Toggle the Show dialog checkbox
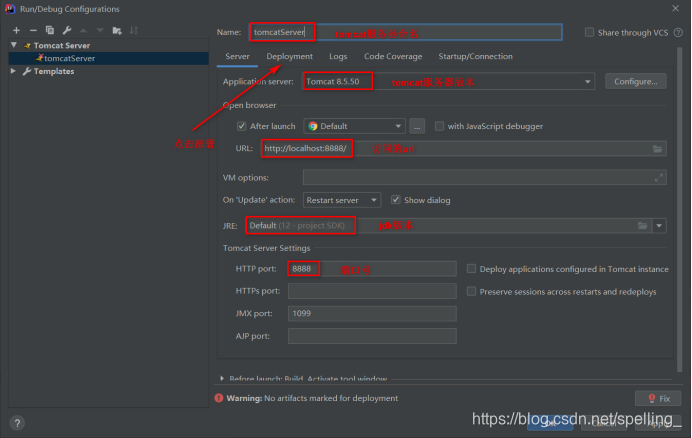The width and height of the screenshot is (692, 438). click(395, 200)
